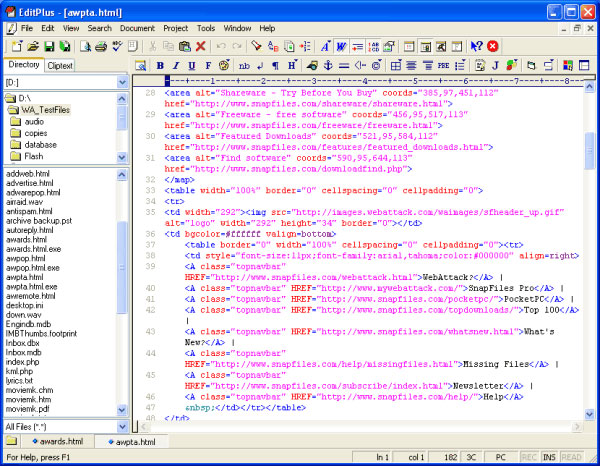Open the Project menu
600x466 pixels.
[x=176, y=28]
